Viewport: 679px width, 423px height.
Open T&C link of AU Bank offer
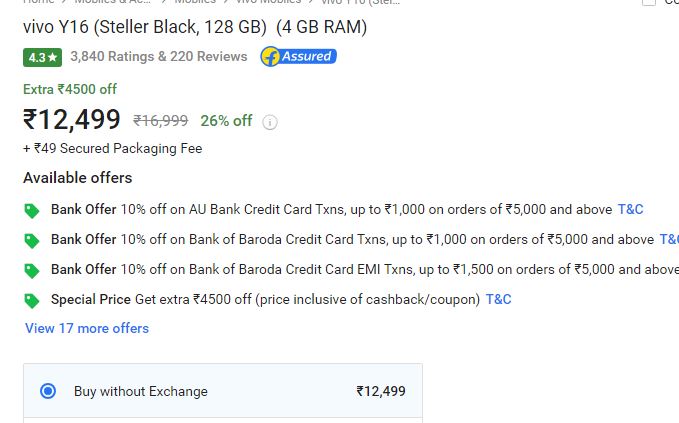[630, 210]
